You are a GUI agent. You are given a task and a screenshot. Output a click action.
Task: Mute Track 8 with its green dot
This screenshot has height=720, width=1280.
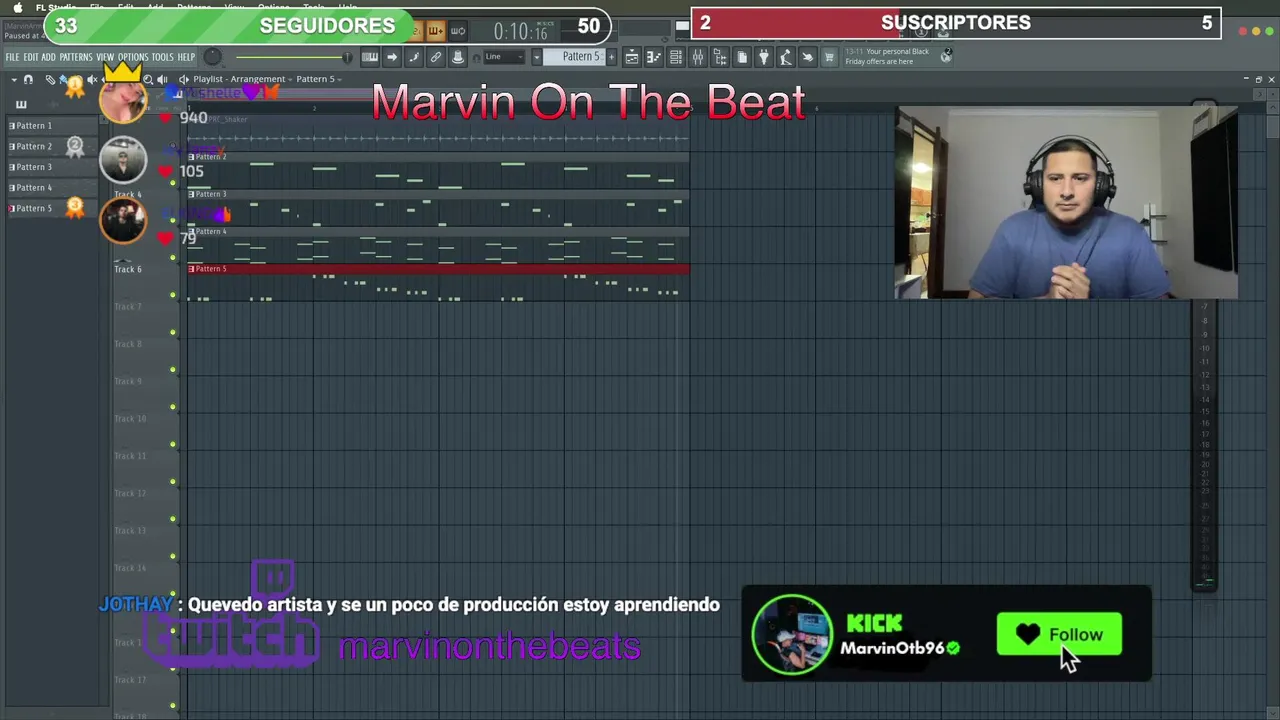point(172,369)
